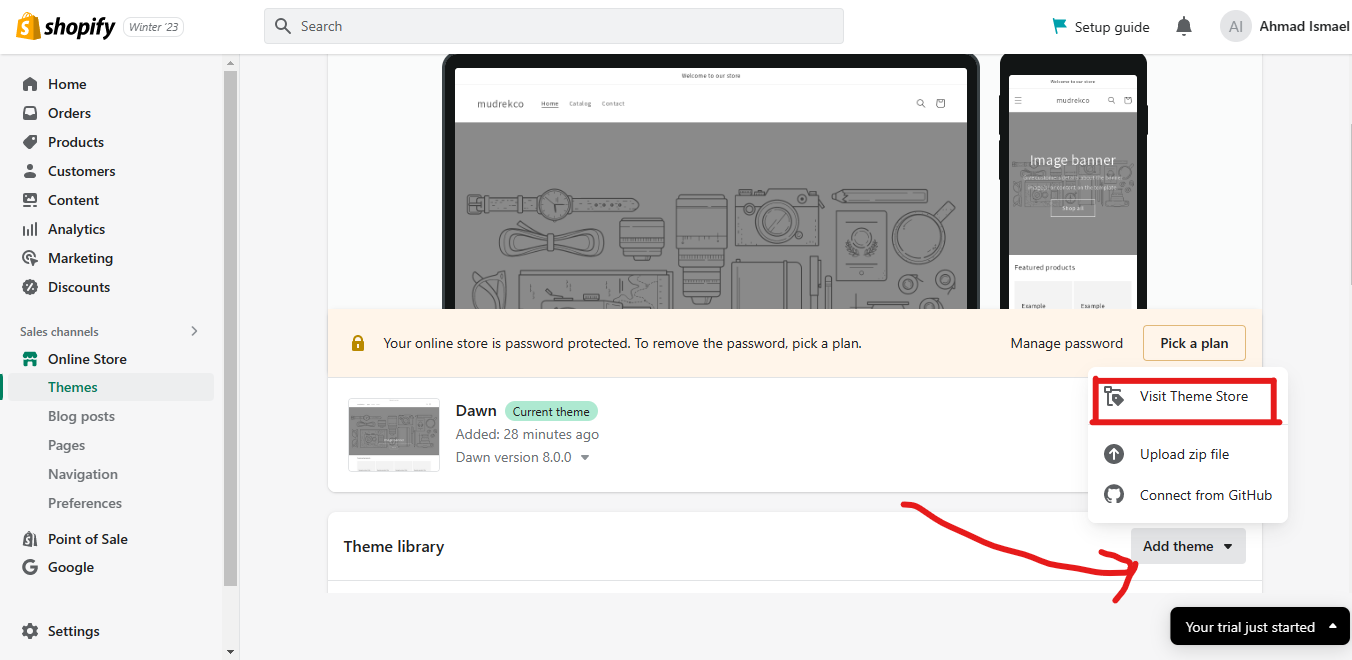Open the Dawn version 8.0.0 dropdown
This screenshot has width=1352, height=660.
coord(522,457)
